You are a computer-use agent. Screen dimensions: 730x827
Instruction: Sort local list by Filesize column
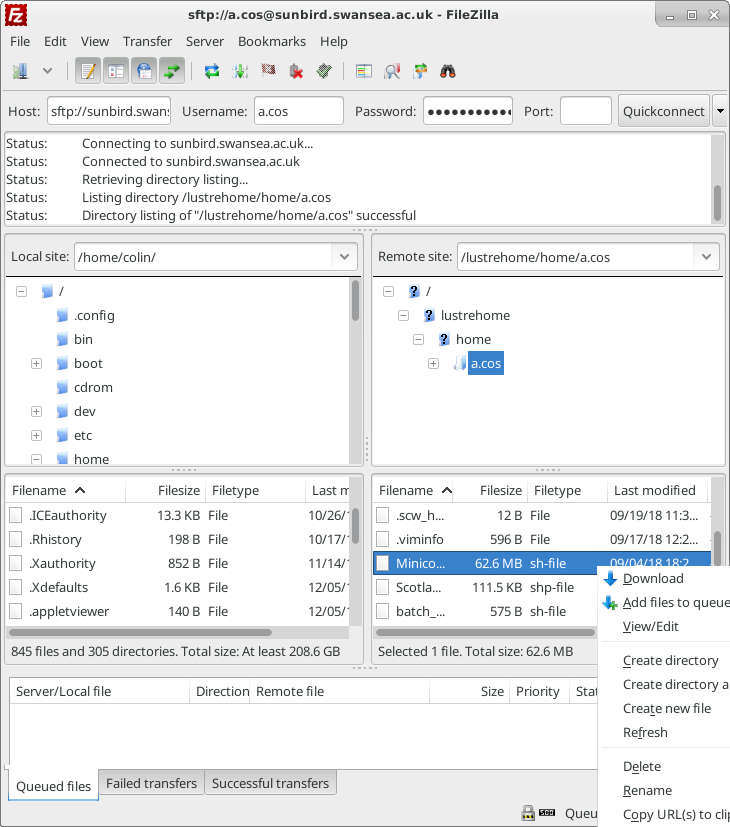click(166, 491)
